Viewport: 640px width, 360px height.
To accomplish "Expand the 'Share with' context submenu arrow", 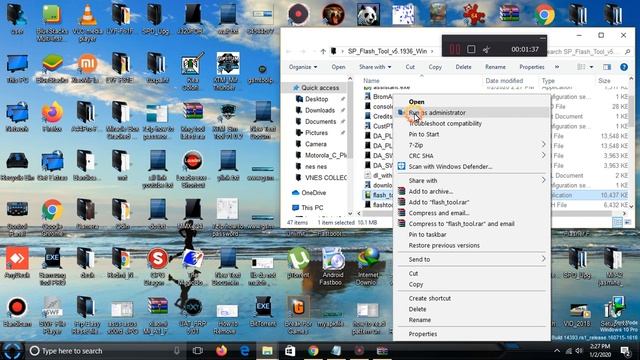I will click(543, 180).
